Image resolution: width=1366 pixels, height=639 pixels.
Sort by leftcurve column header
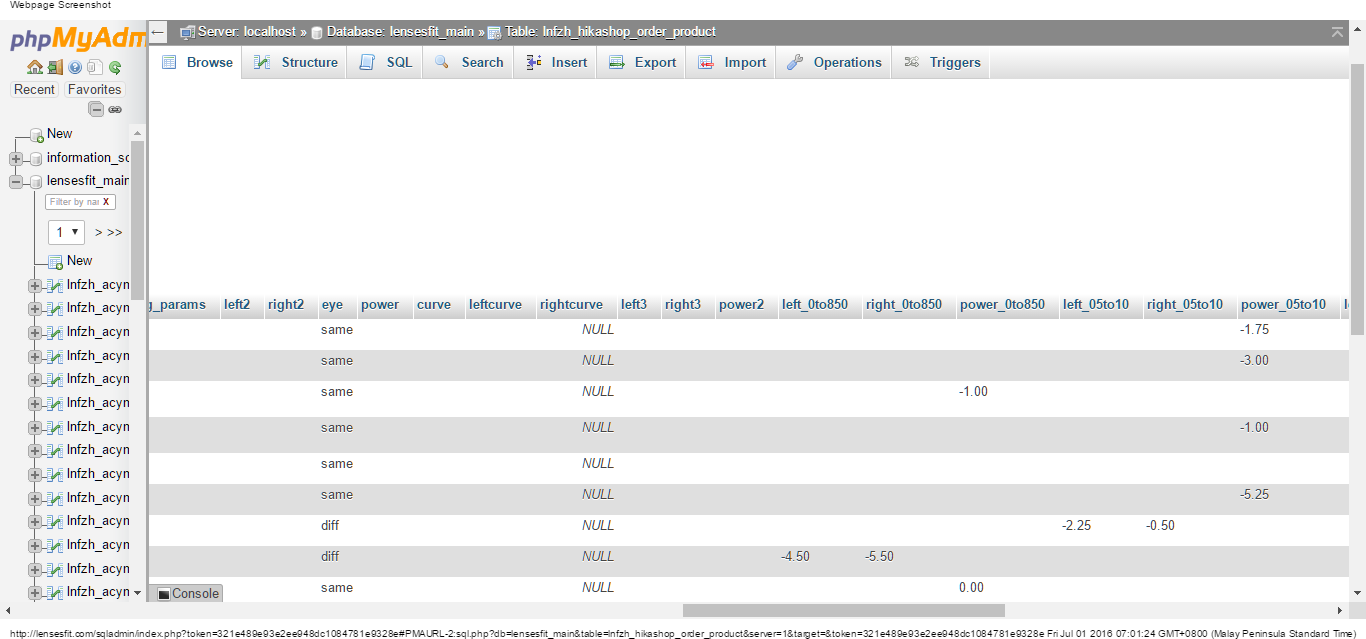coord(495,305)
